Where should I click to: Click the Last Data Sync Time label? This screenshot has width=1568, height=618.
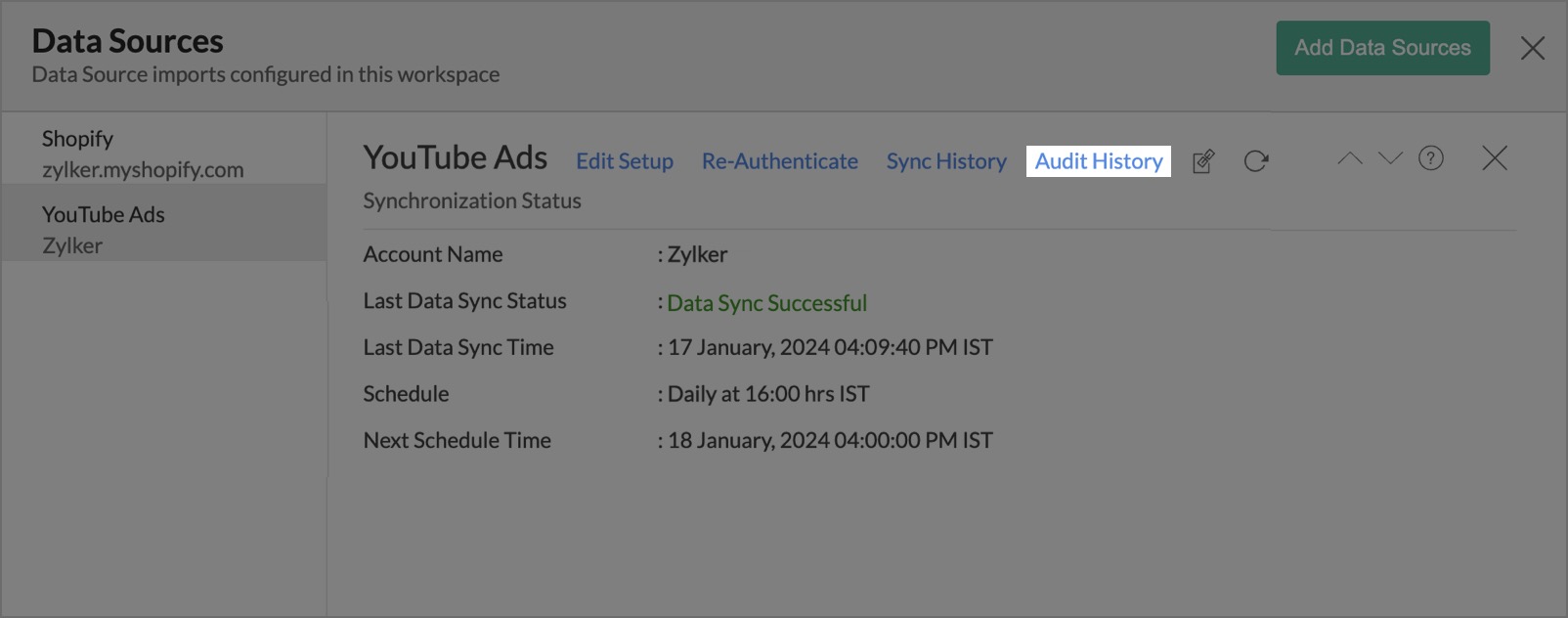click(458, 347)
